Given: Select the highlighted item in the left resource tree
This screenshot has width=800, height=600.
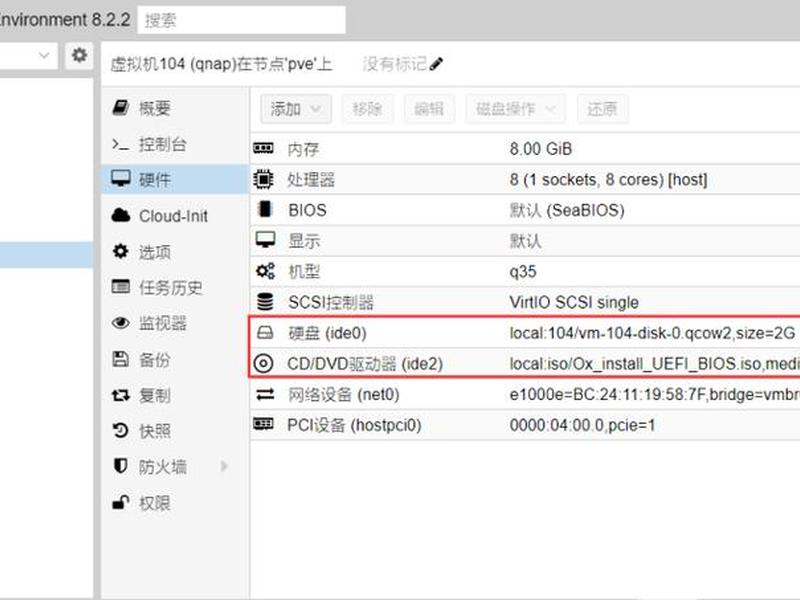Looking at the screenshot, I should coord(46,255).
